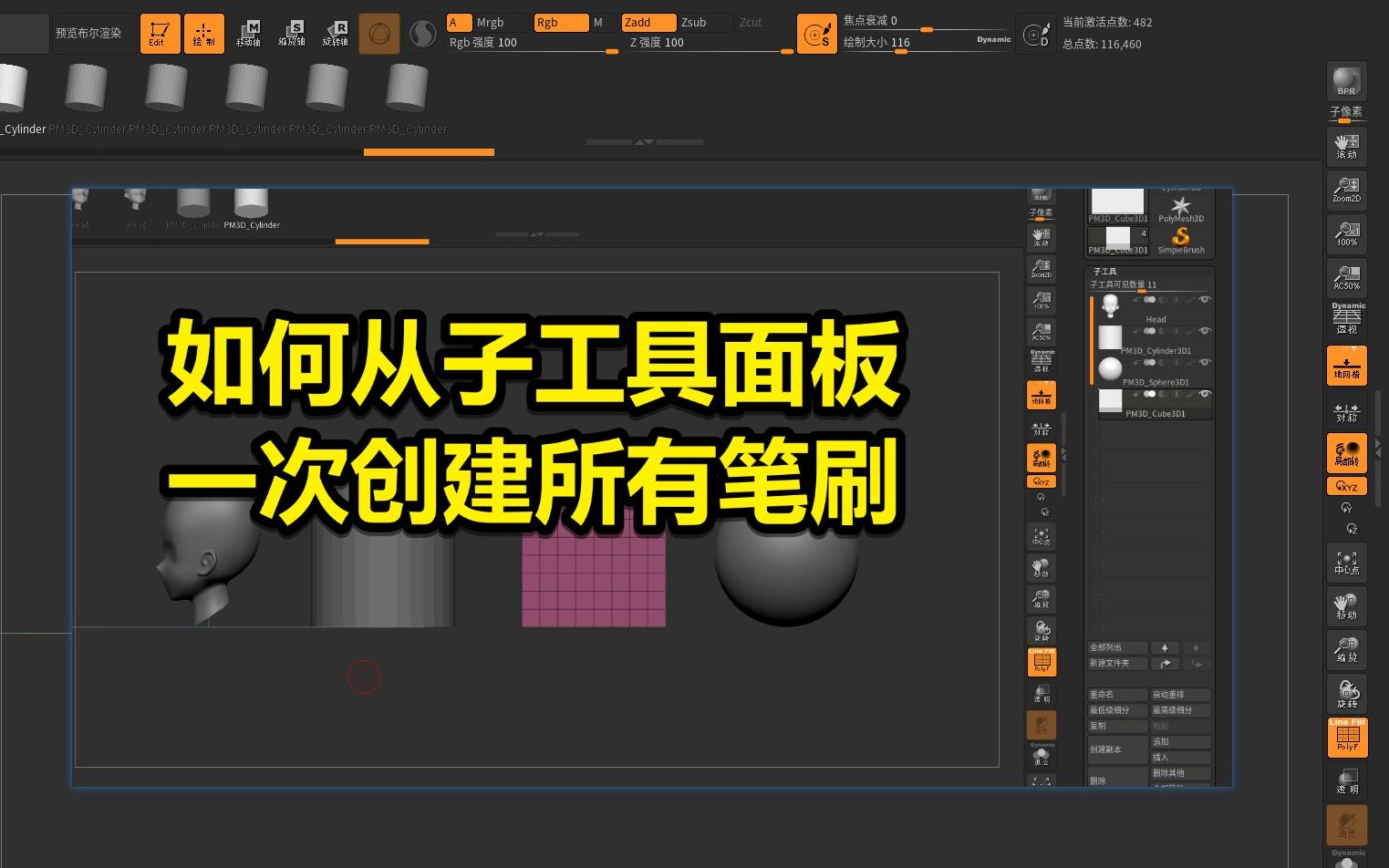1389x868 pixels.
Task: Click the 滚动 scroll icon
Action: [1347, 146]
